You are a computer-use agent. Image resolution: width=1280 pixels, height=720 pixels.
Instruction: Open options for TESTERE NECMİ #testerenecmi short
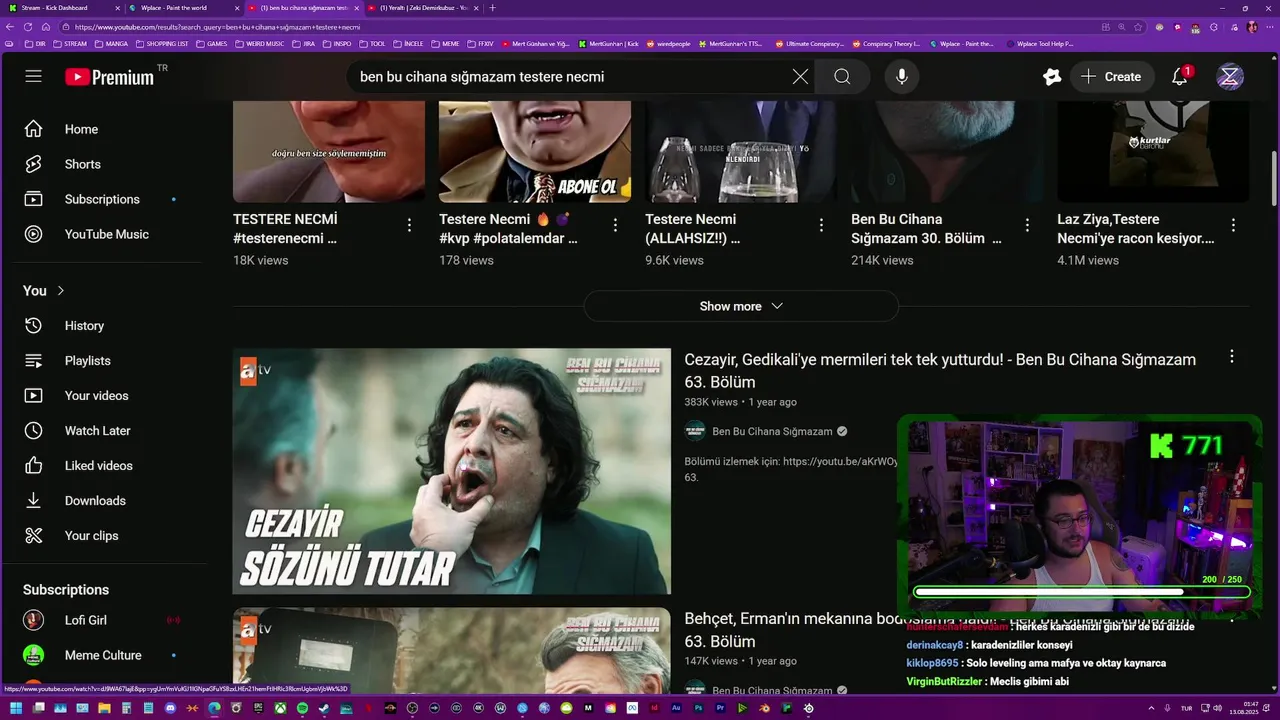pos(409,225)
